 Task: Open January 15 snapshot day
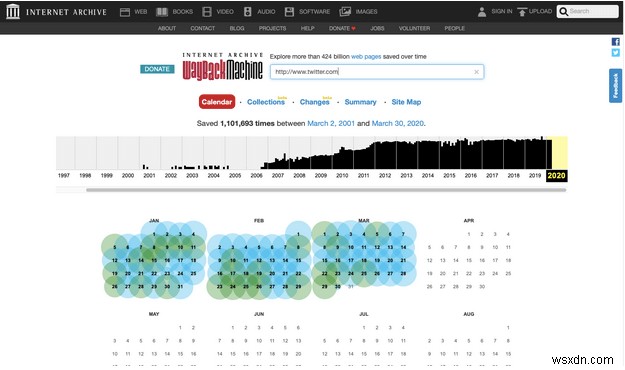tap(154, 261)
